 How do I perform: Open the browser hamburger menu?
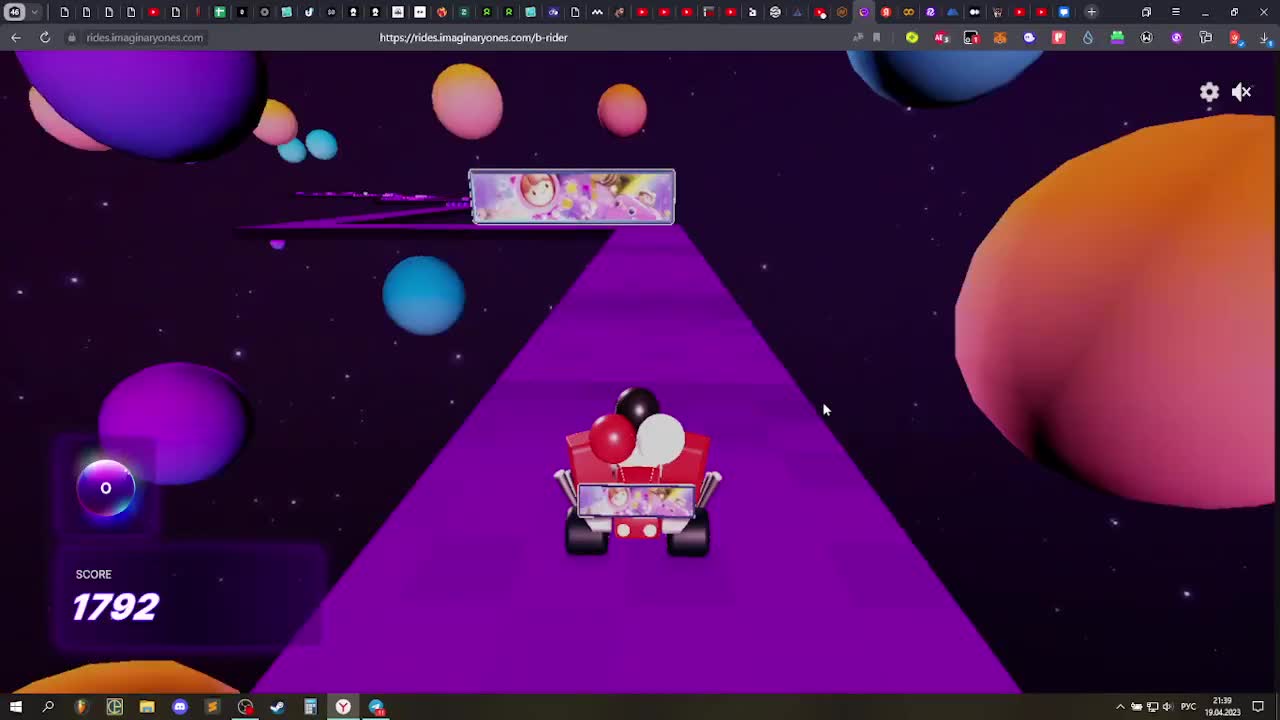pos(1175,12)
